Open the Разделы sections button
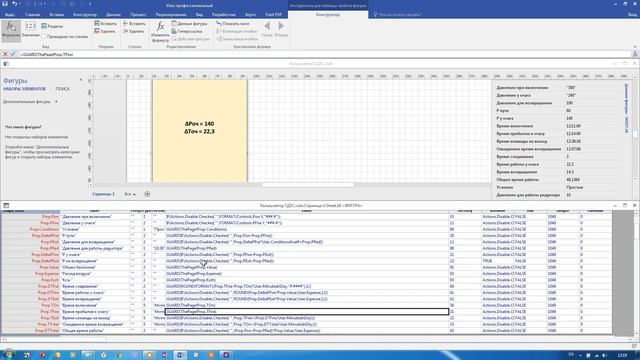Screen dimensions: 640x360 click(x=52, y=26)
